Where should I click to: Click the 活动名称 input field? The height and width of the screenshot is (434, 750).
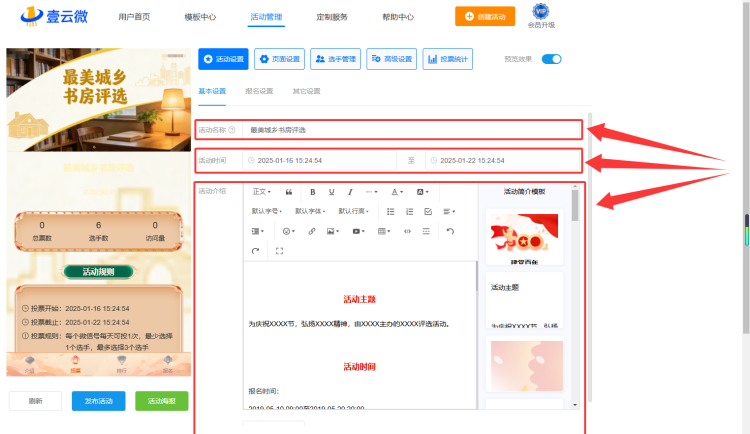(412, 130)
